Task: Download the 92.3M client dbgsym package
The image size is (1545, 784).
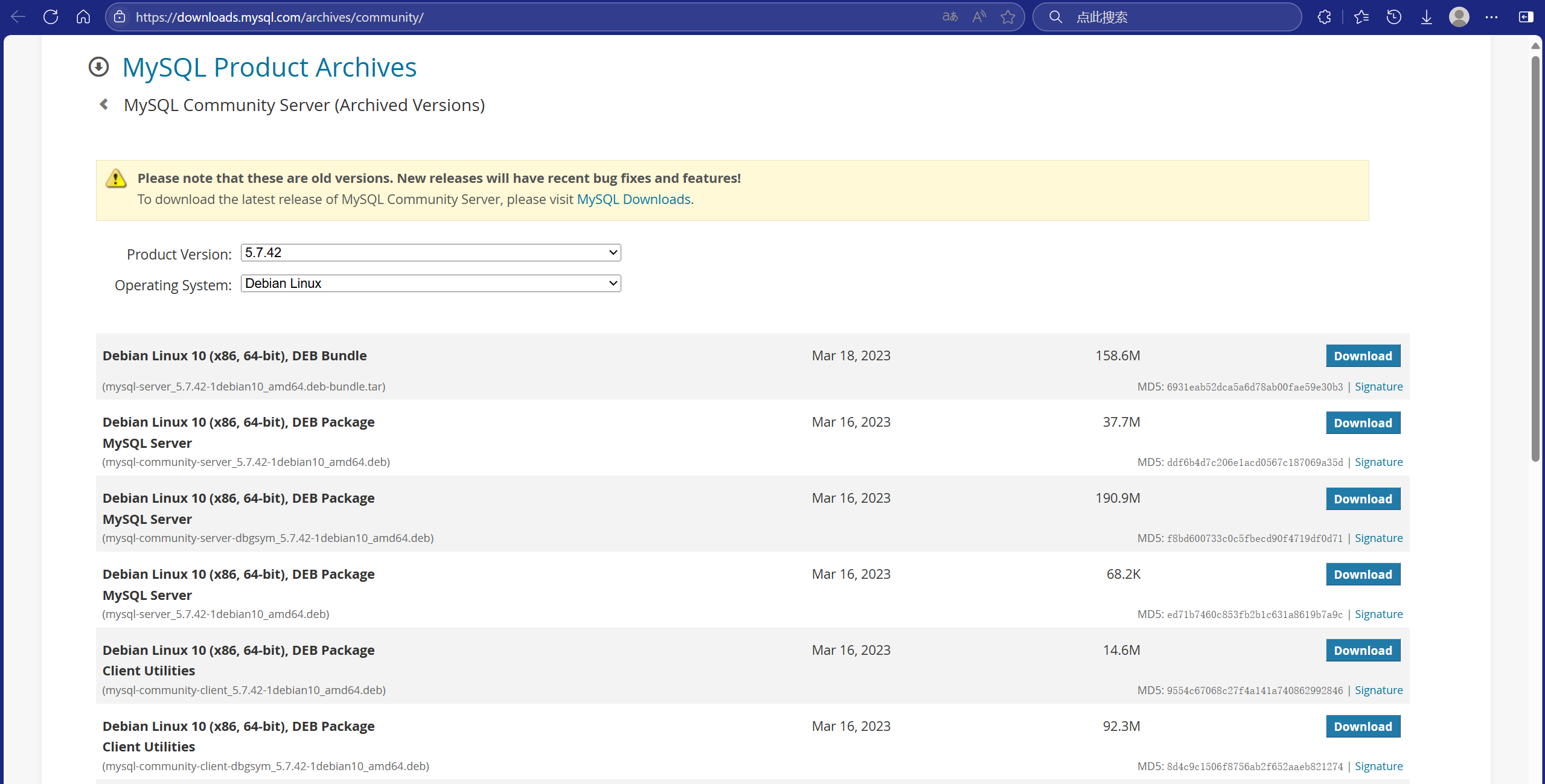Action: pyautogui.click(x=1363, y=727)
